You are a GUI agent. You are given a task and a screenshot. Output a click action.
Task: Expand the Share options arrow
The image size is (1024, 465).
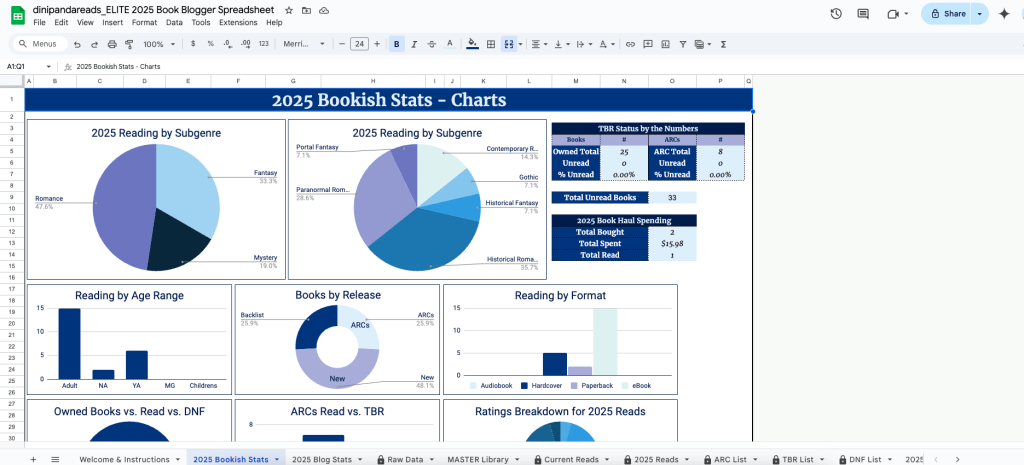pos(979,14)
